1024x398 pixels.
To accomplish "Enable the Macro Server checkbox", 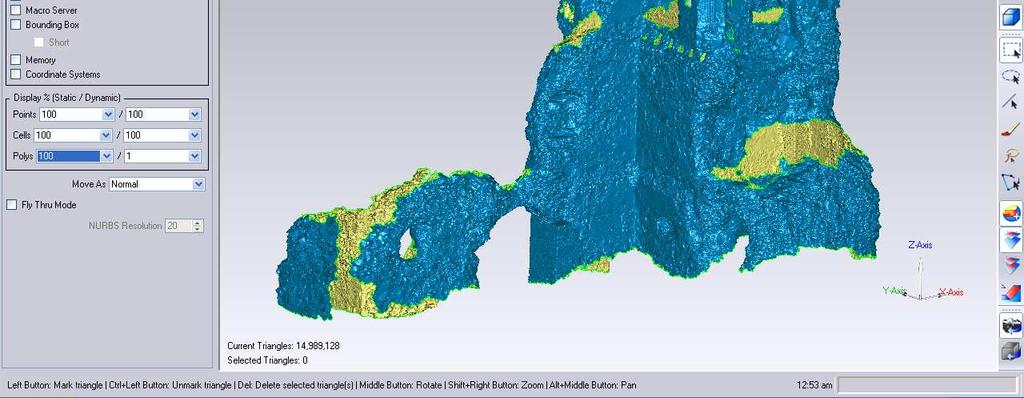I will pos(16,10).
